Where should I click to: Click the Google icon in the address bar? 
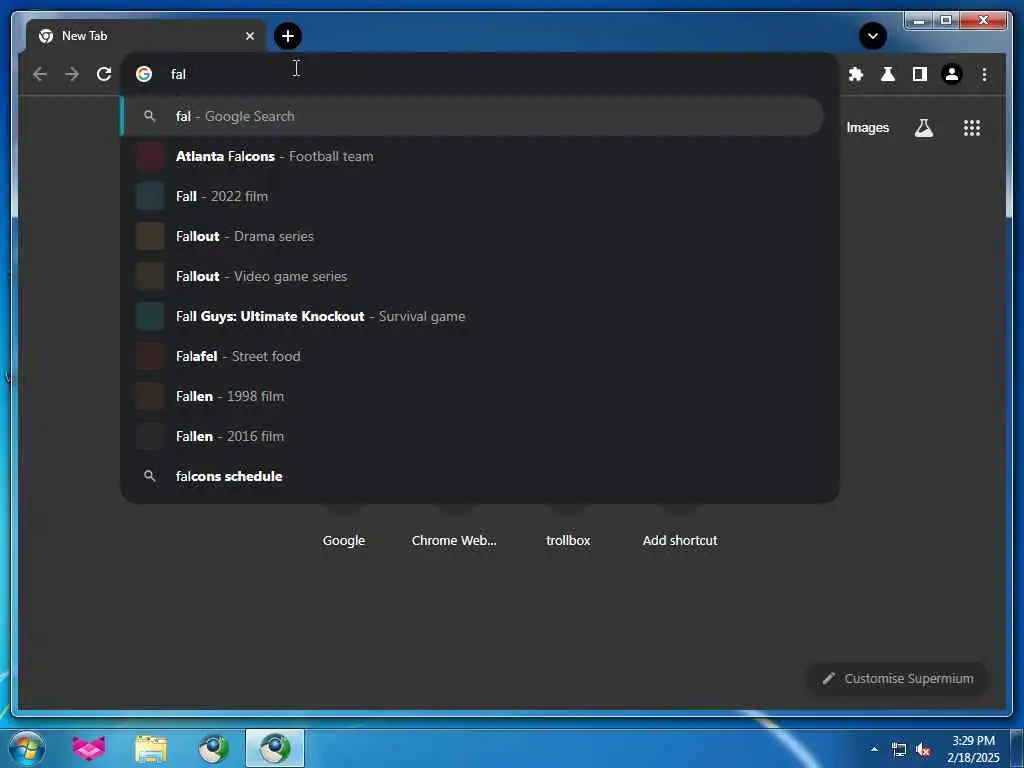point(144,74)
